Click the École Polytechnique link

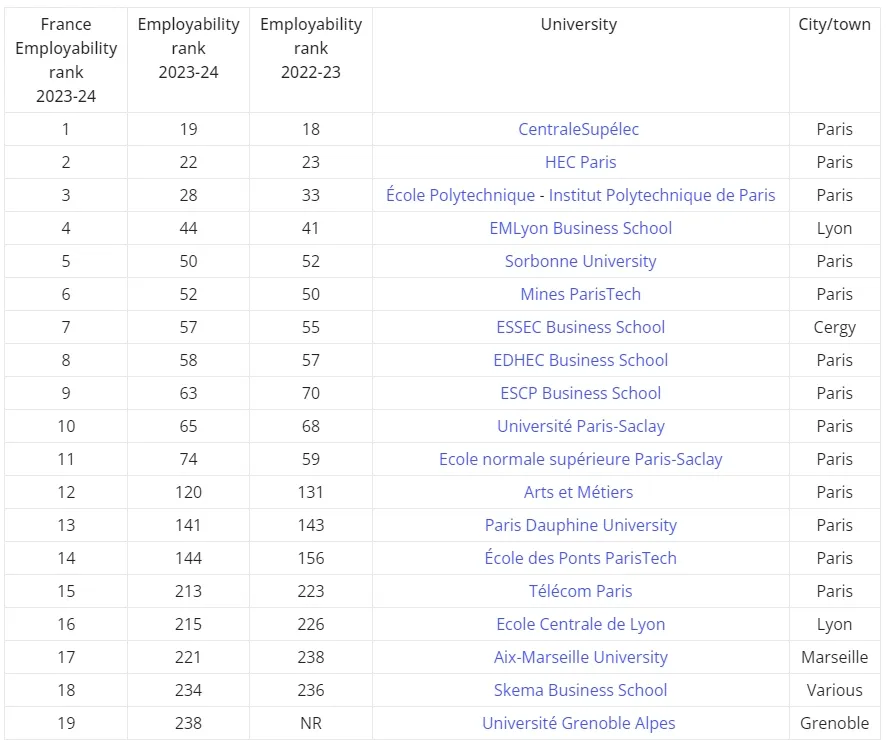point(461,195)
